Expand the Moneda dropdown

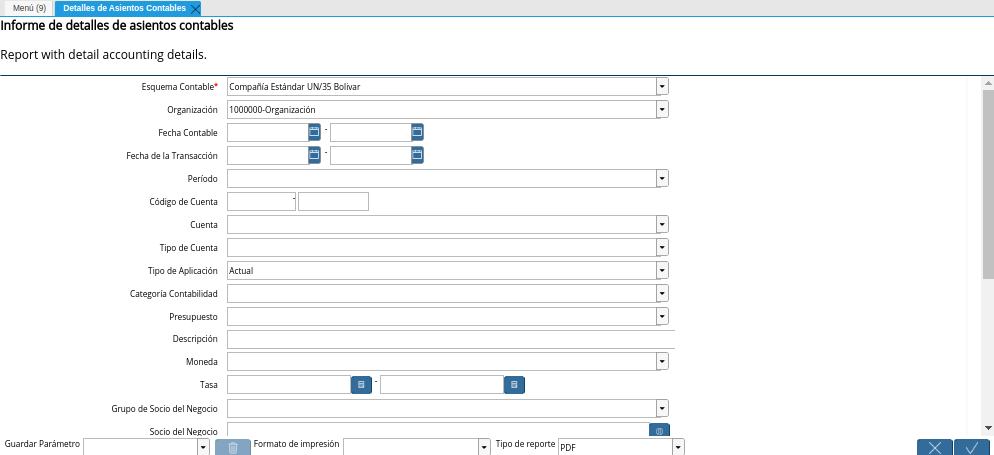[x=662, y=362]
